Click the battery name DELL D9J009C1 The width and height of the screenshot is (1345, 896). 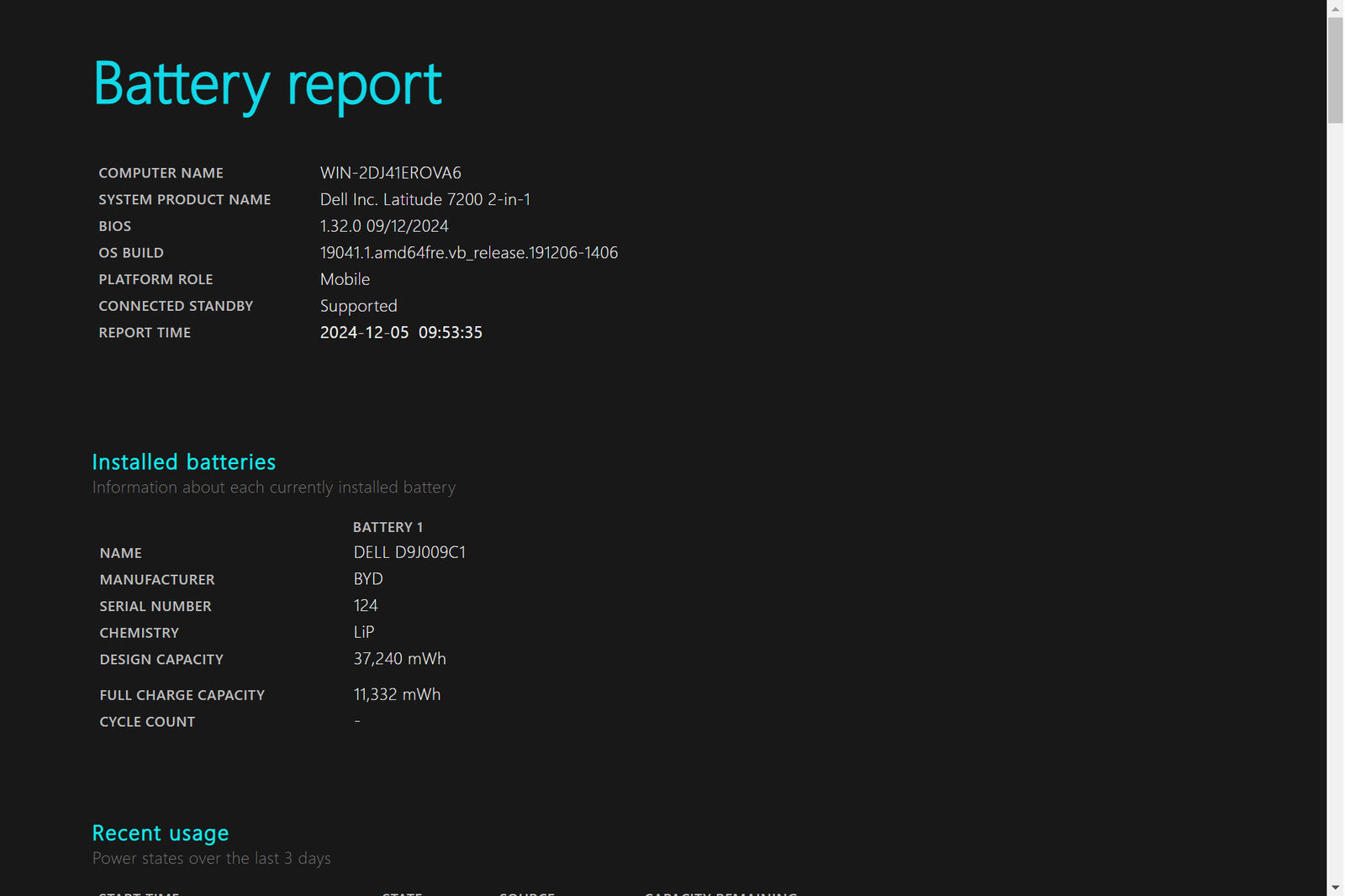pyautogui.click(x=409, y=553)
